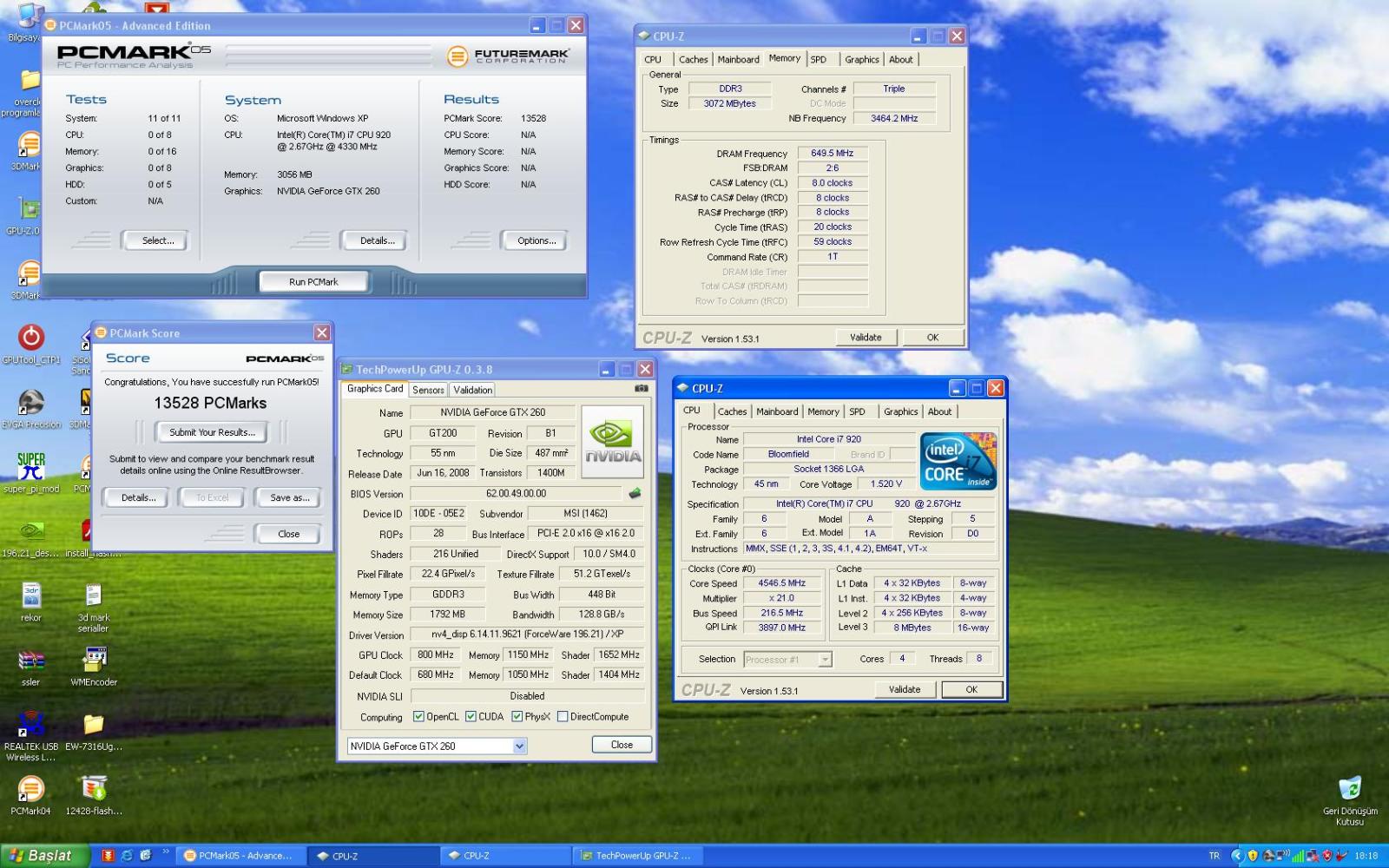Open the ssler archive icon
1389x868 pixels.
[x=31, y=667]
